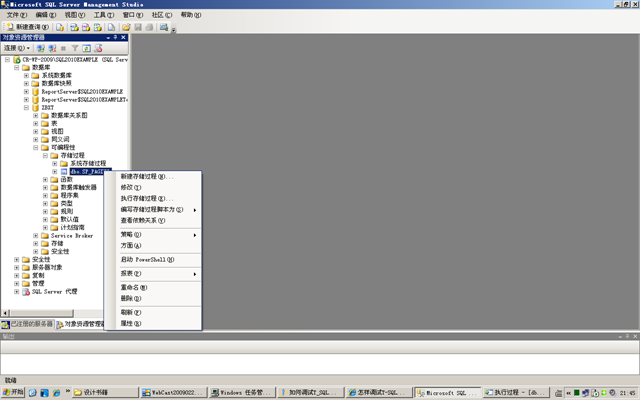
Task: Click the Analysis Services XMLA Query icon
Action: (x=98, y=27)
